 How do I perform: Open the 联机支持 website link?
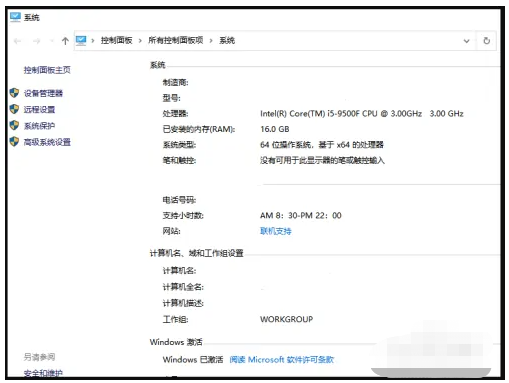pos(276,231)
